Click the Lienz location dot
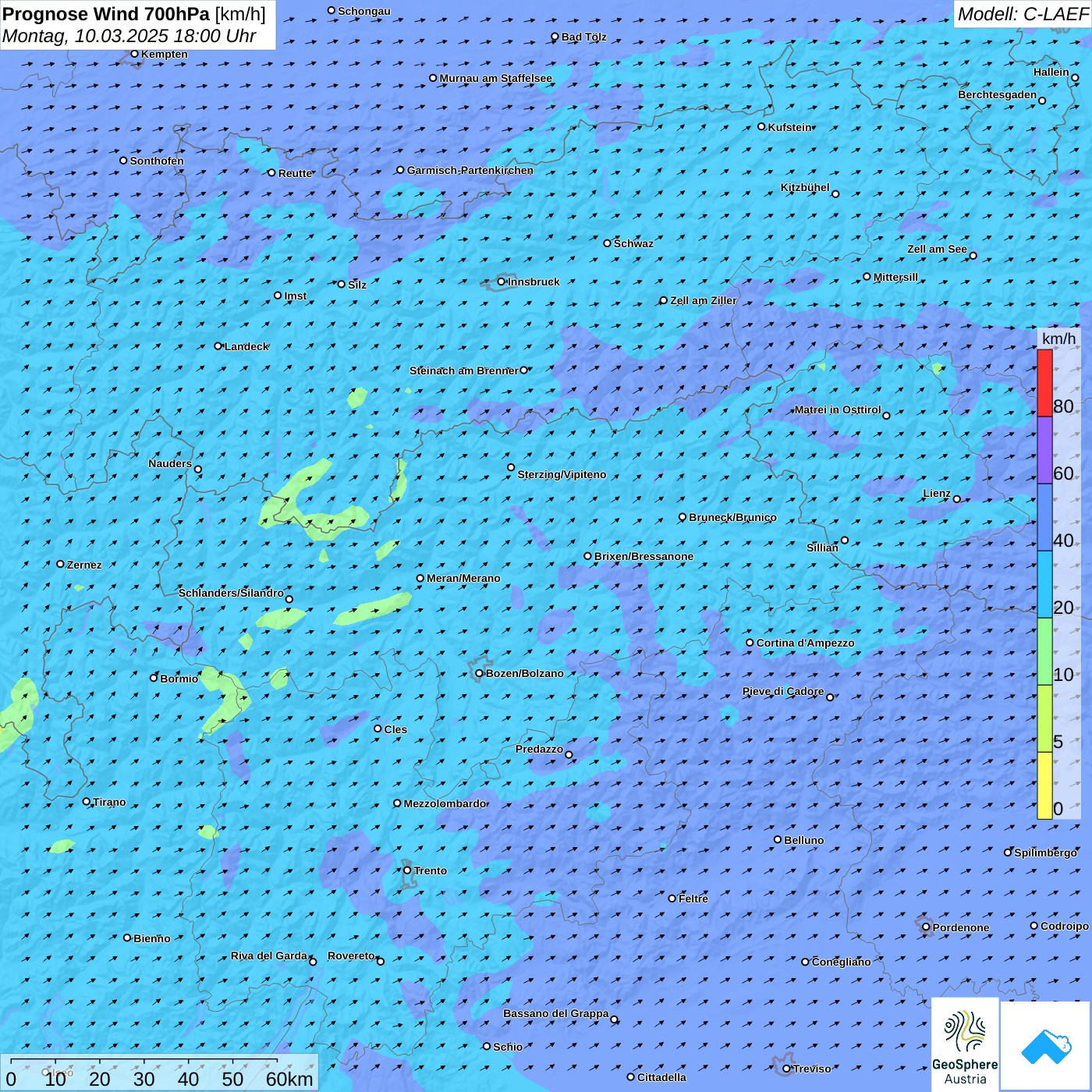 click(957, 499)
